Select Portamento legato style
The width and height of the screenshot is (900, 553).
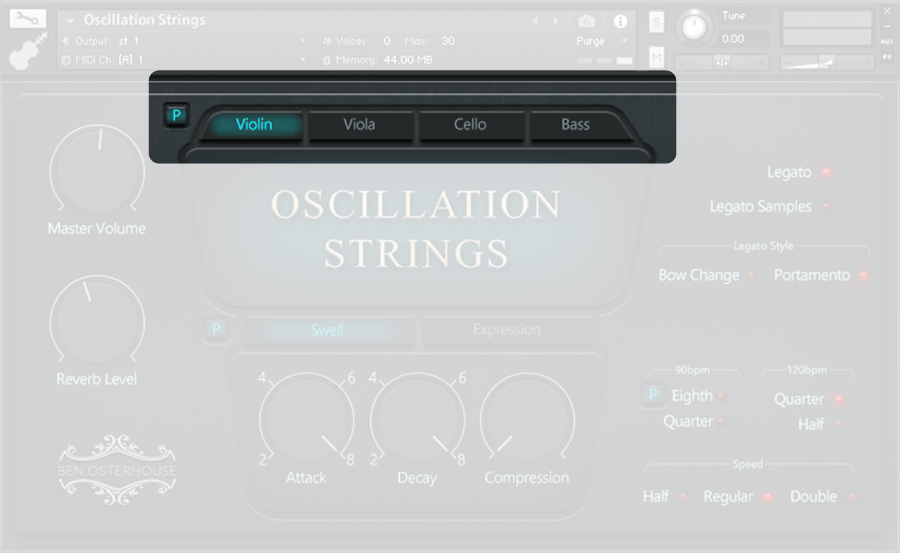(863, 276)
